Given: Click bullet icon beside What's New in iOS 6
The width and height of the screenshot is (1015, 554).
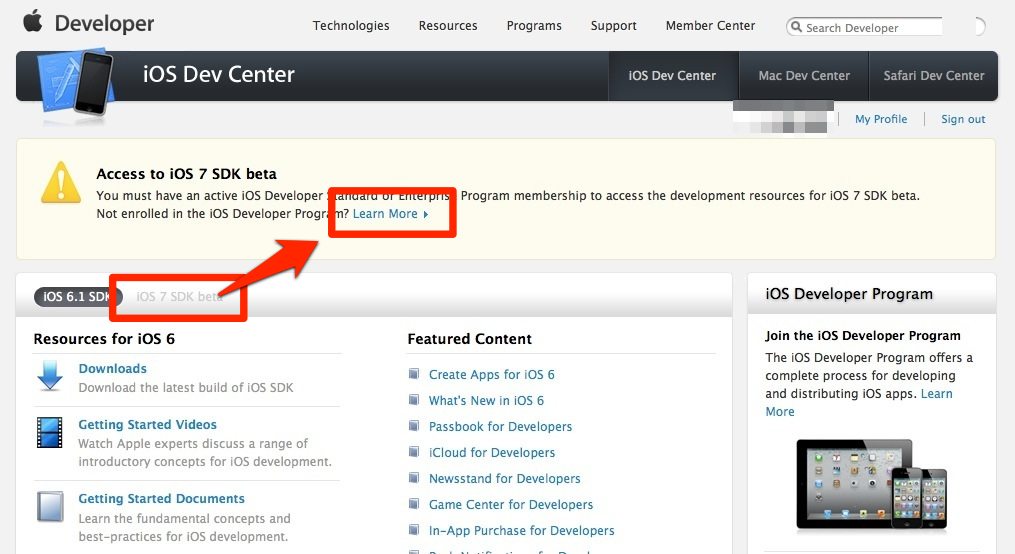Looking at the screenshot, I should pos(414,399).
